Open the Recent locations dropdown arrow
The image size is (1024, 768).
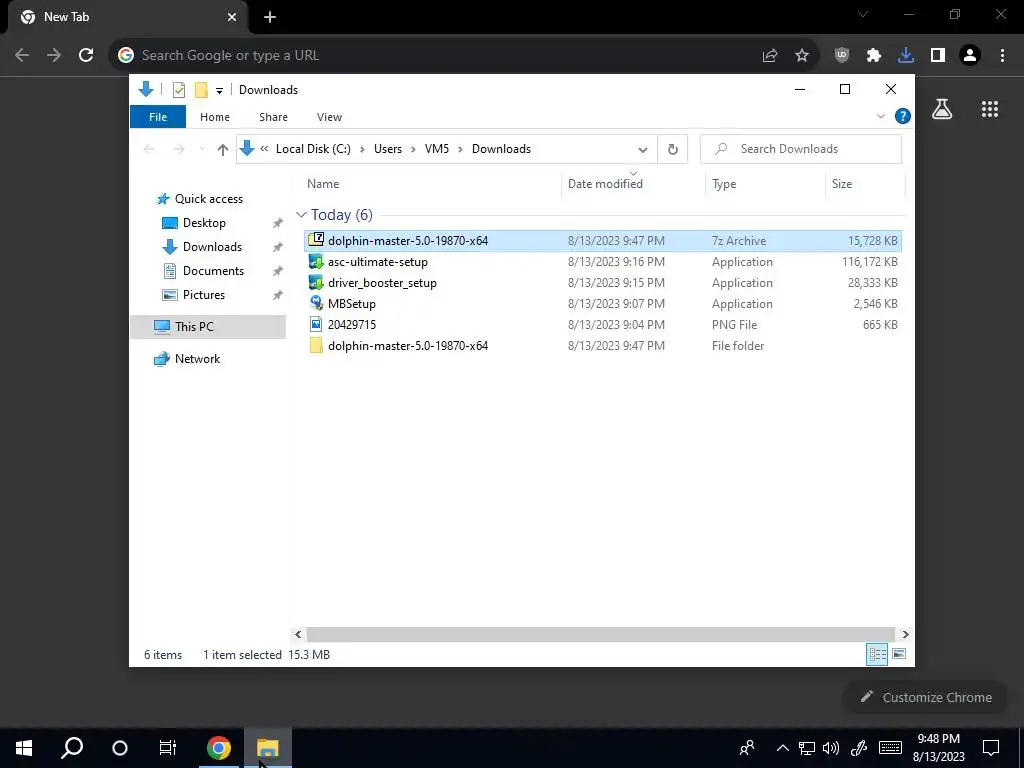[x=202, y=150]
